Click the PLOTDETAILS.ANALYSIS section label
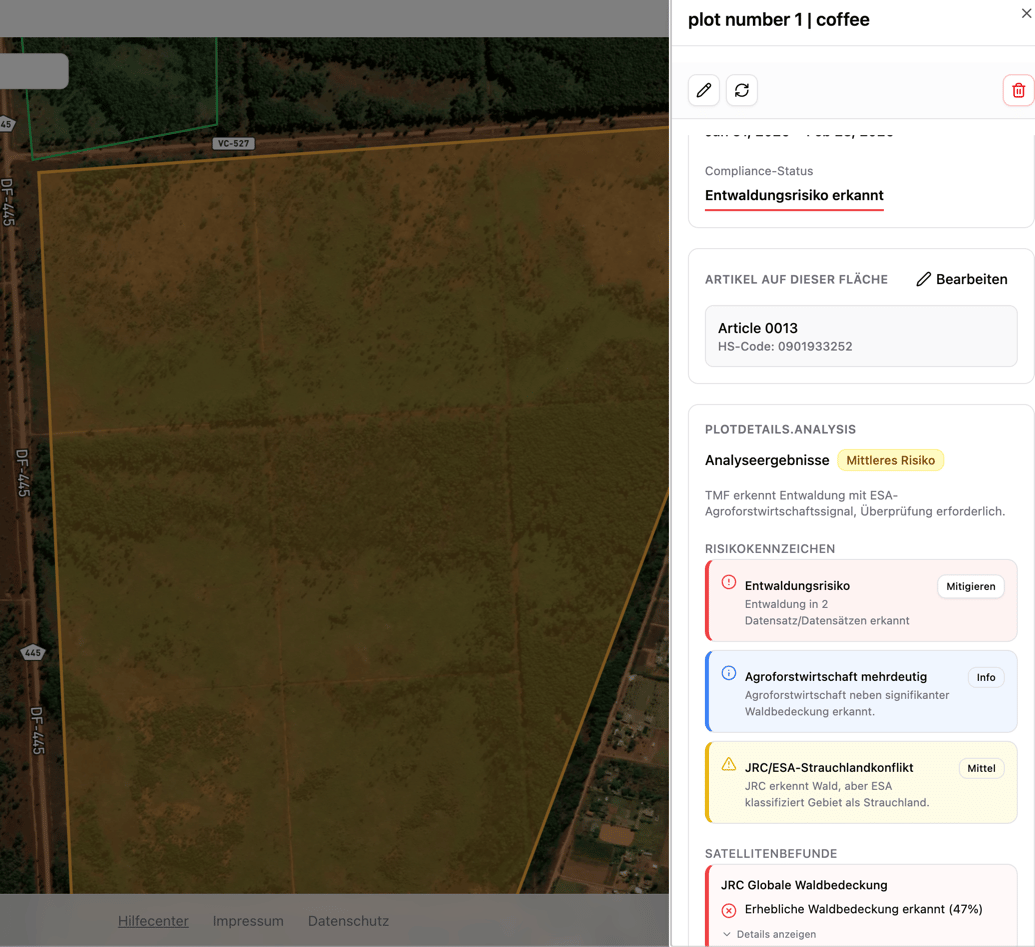Viewport: 1035px width, 947px height. coord(780,429)
